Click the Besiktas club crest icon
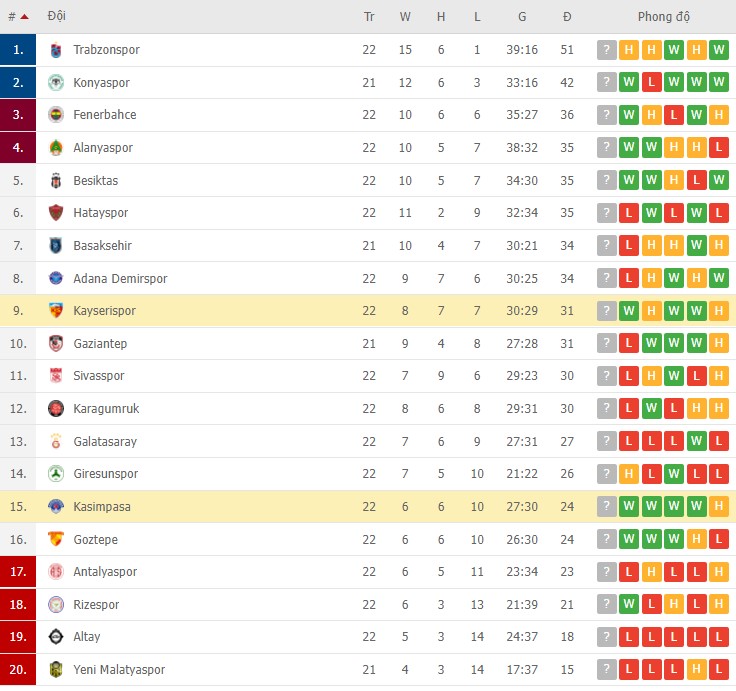Screen dimensions: 736x691 (56, 181)
